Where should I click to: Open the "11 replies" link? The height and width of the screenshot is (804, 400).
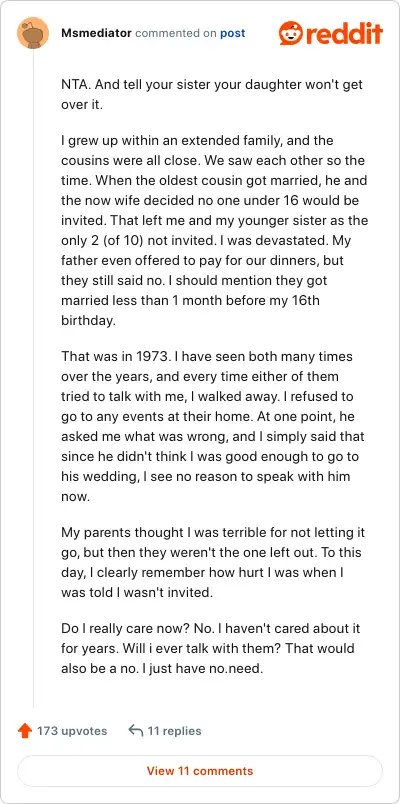(x=174, y=731)
